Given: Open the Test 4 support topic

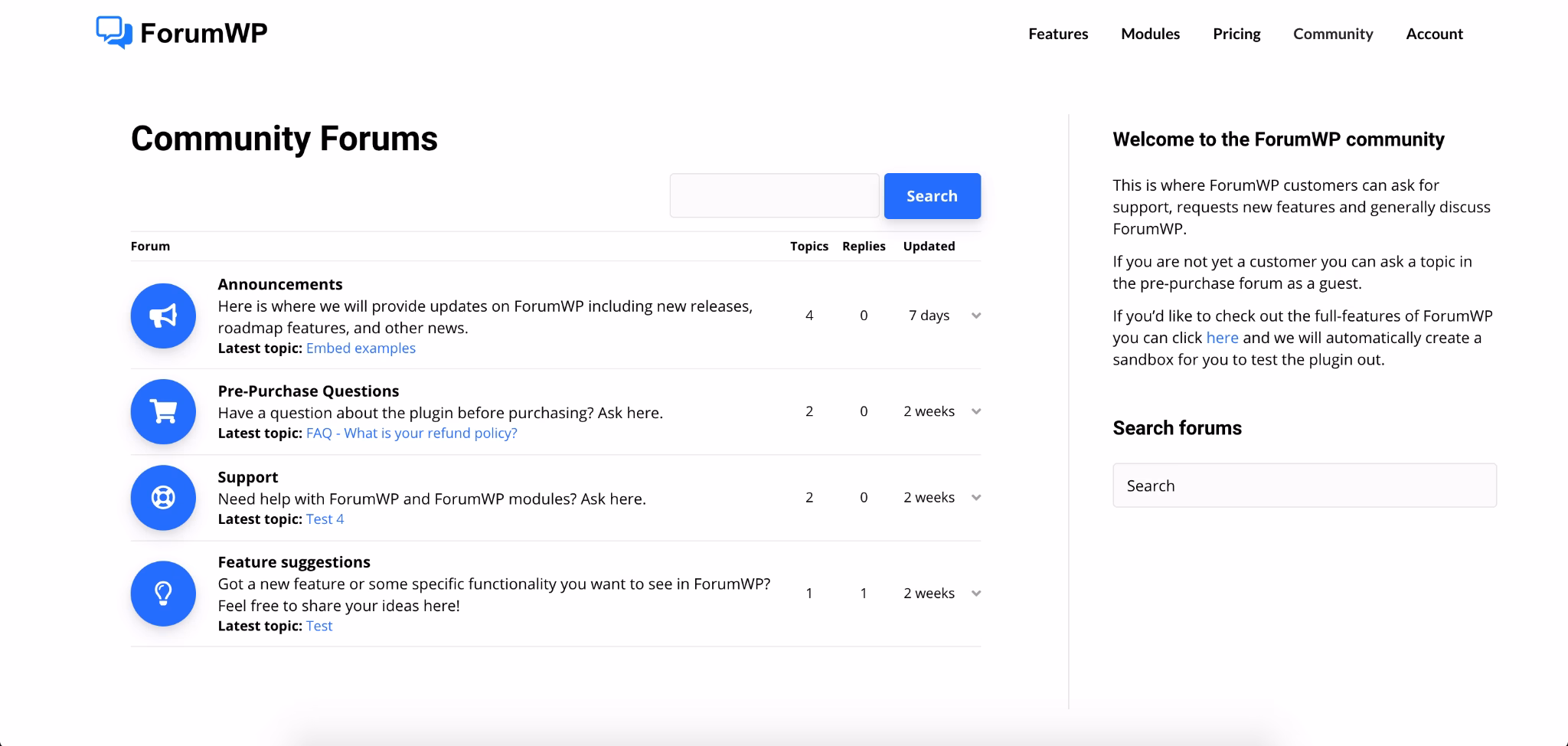Looking at the screenshot, I should [325, 519].
